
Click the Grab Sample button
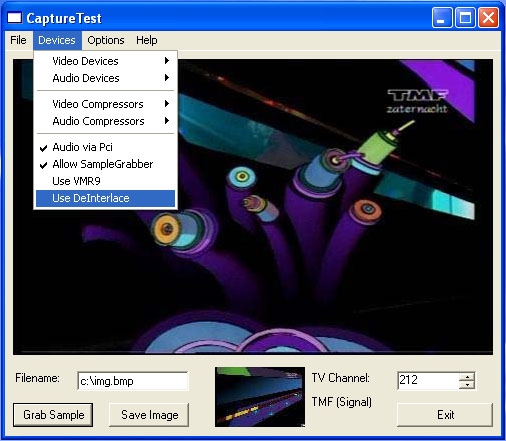(53, 415)
